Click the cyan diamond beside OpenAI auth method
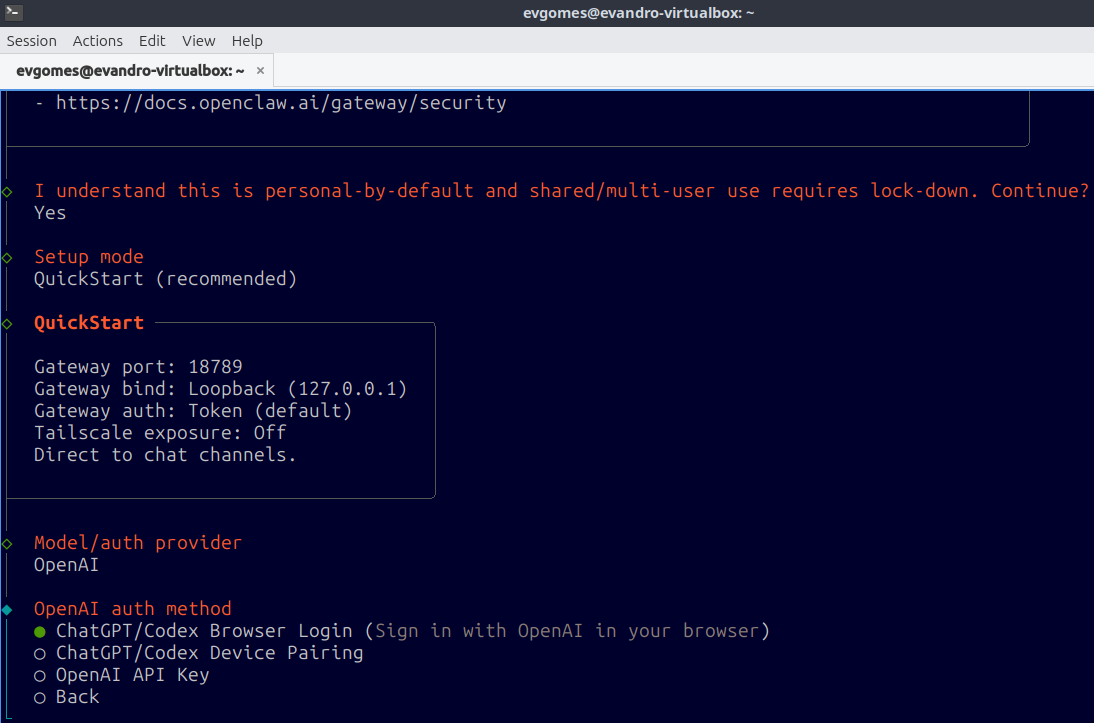1094x723 pixels. click(7, 610)
